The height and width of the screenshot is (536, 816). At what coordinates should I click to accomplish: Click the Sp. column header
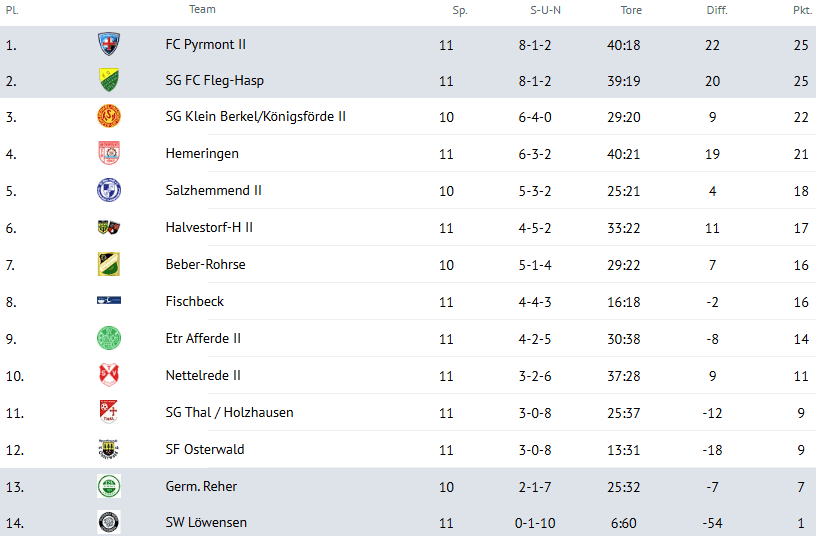pos(459,11)
